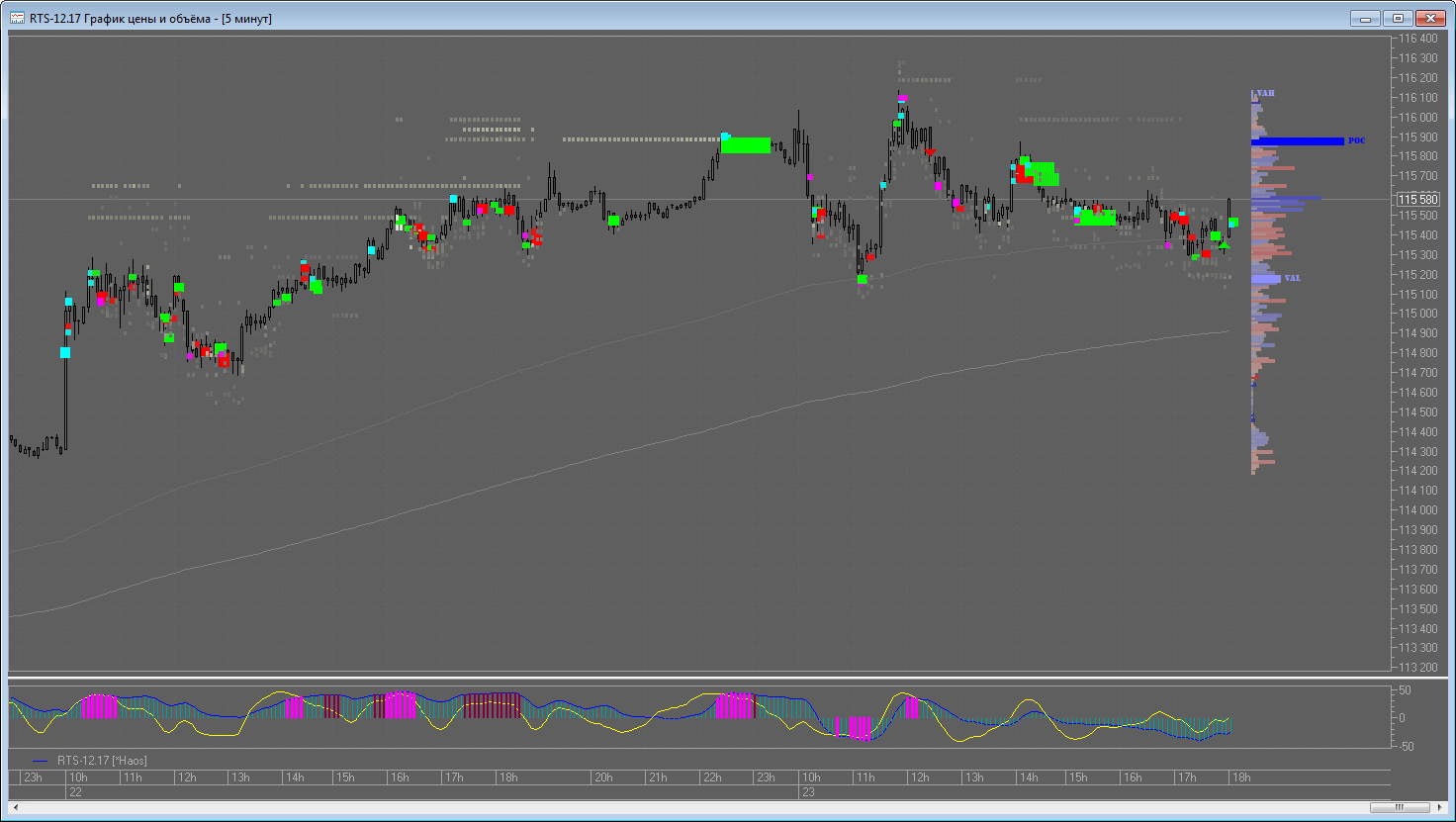The width and height of the screenshot is (1456, 822).
Task: Click the 114 500 price scale label
Action: pos(1418,411)
